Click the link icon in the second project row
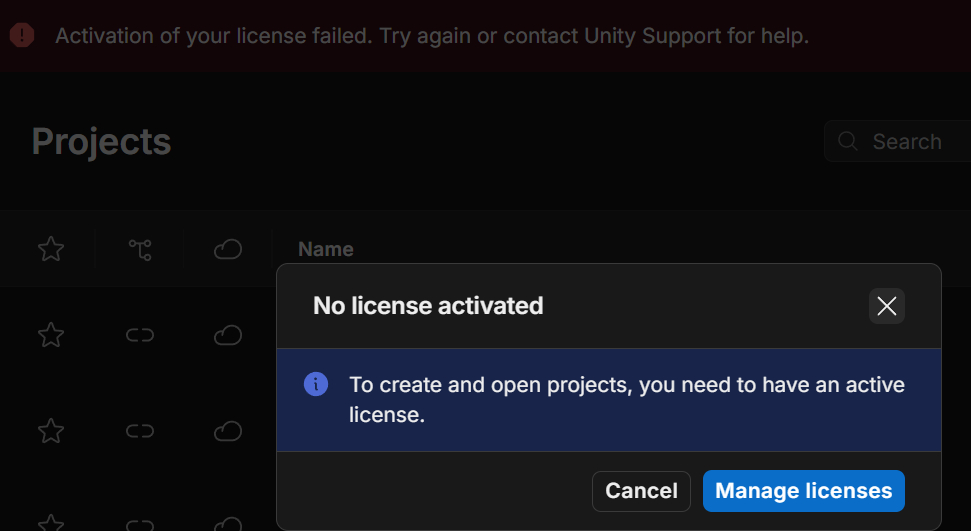The image size is (971, 531). point(140,431)
